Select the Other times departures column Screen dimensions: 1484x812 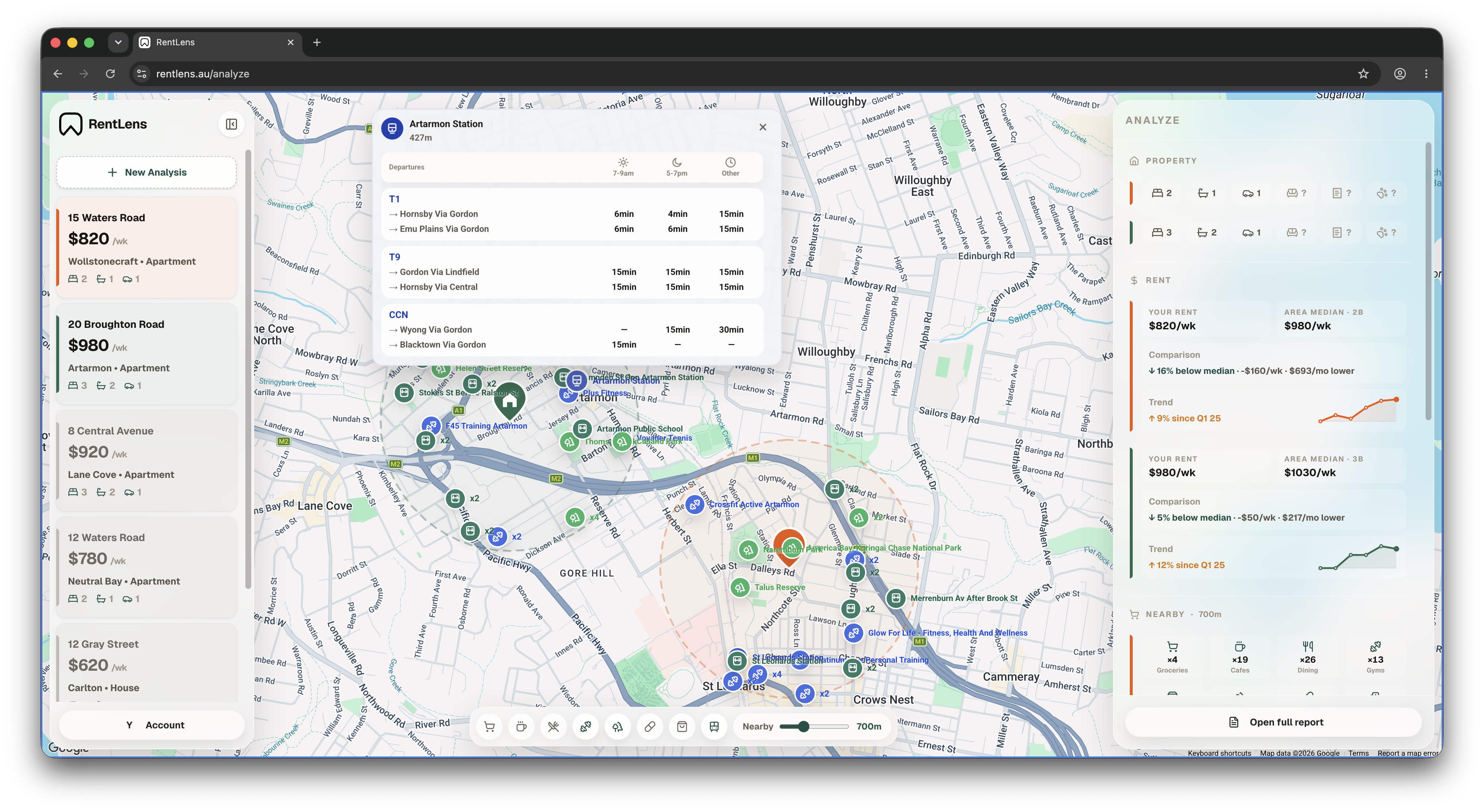pos(730,167)
